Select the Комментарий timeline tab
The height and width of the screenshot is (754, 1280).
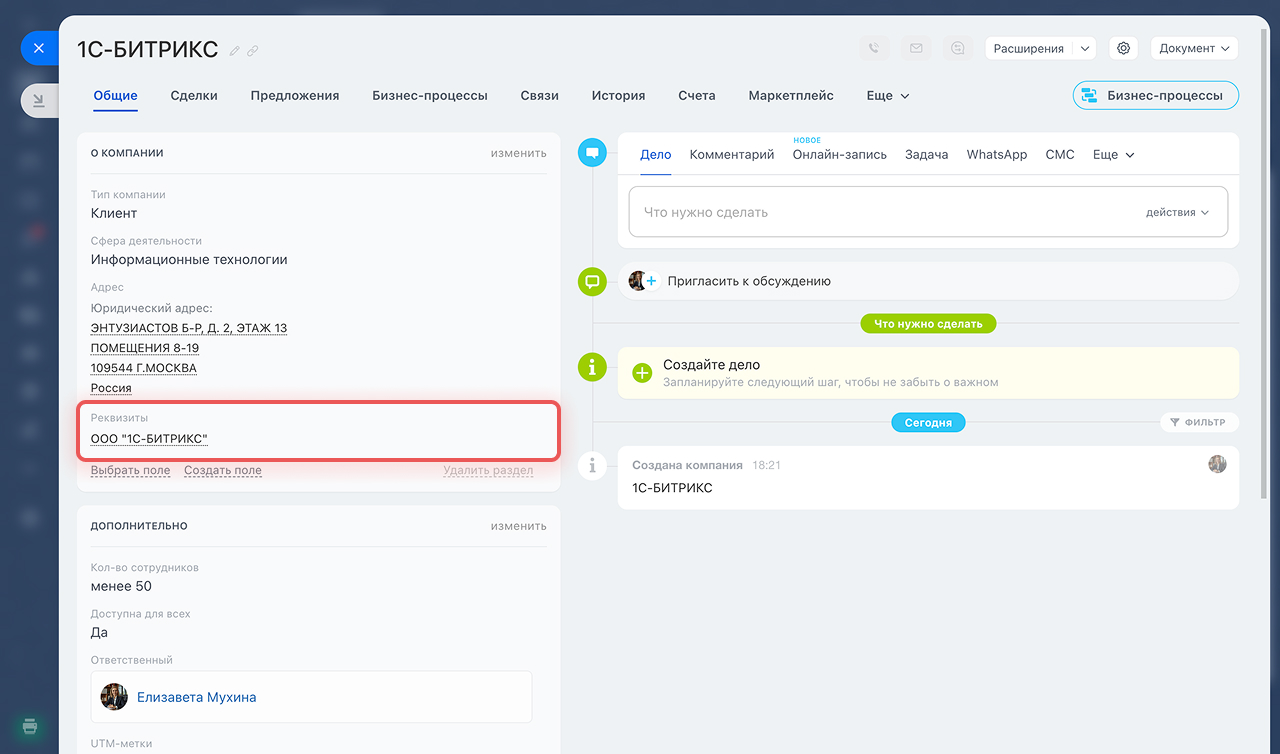point(732,155)
